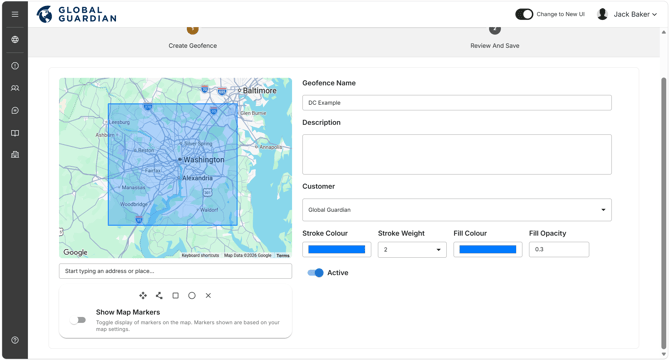Select the polygon drawing tool
The width and height of the screenshot is (670, 361).
(159, 296)
